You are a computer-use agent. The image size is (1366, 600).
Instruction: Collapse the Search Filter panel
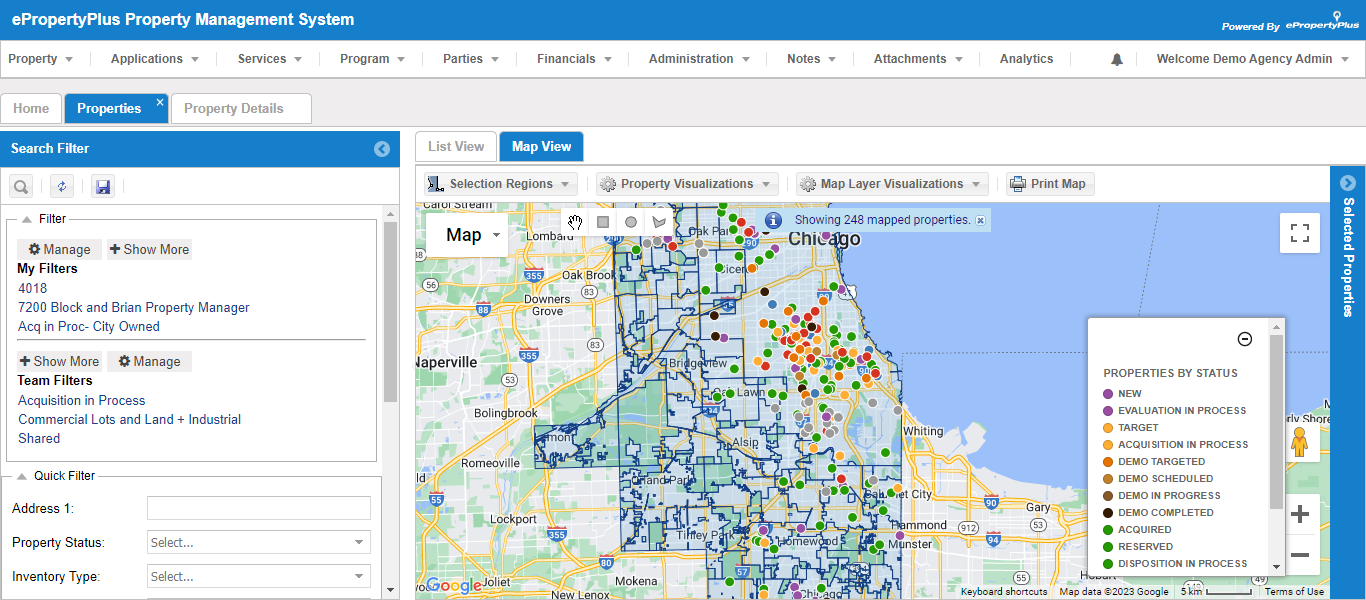[382, 148]
